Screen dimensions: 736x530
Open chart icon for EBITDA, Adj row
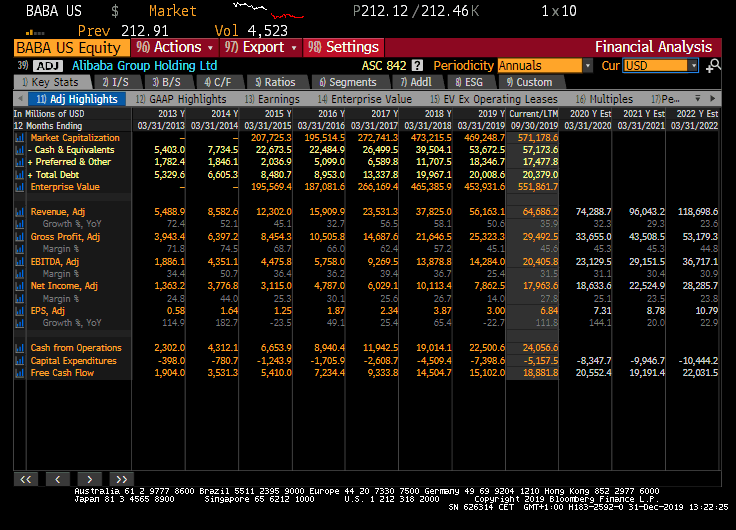point(20,262)
